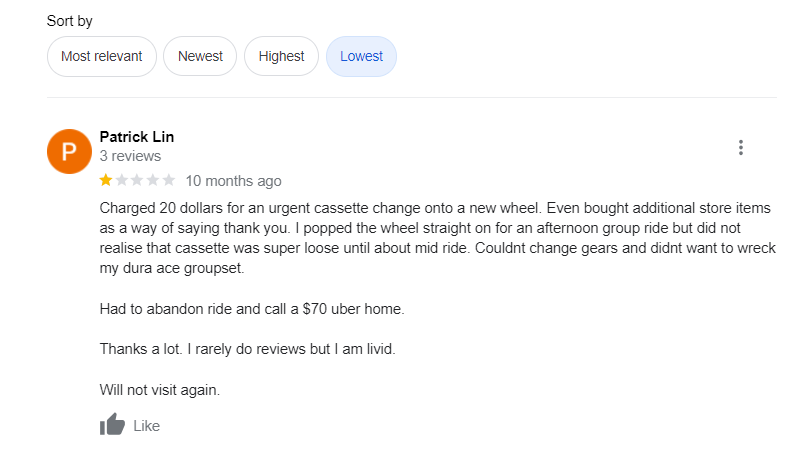Viewport: 790px width, 455px height.
Task: Click the 'Will not visit again' line
Action: pos(159,389)
